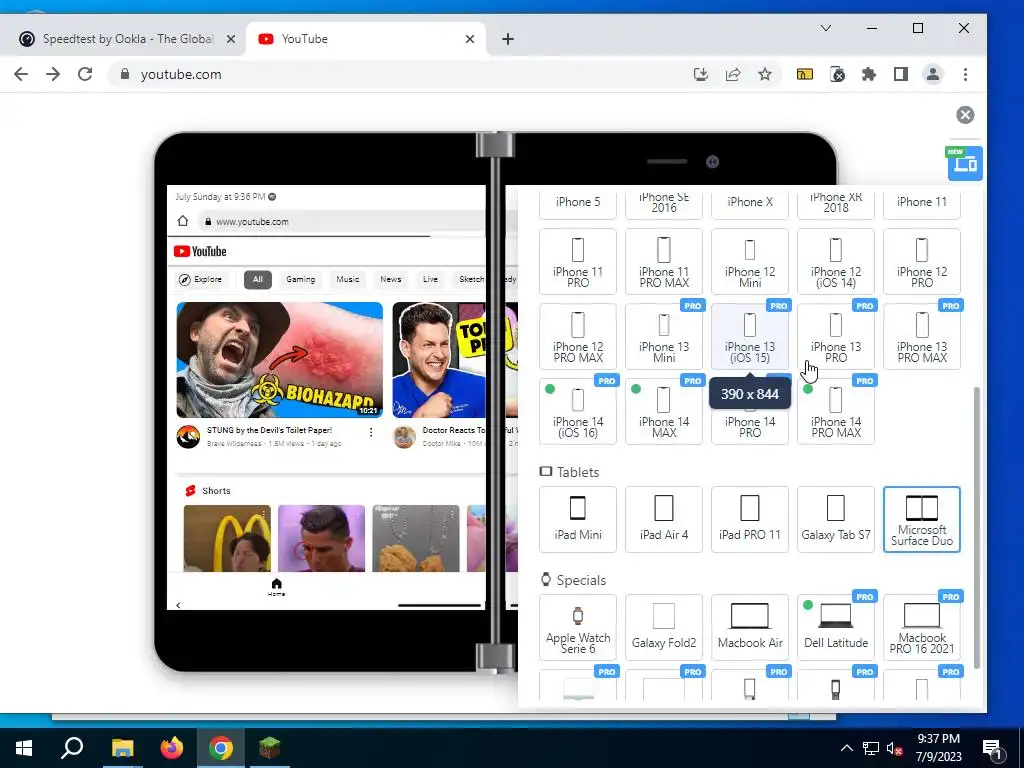
Task: Select the iPad Air 4 tablet
Action: tap(664, 519)
